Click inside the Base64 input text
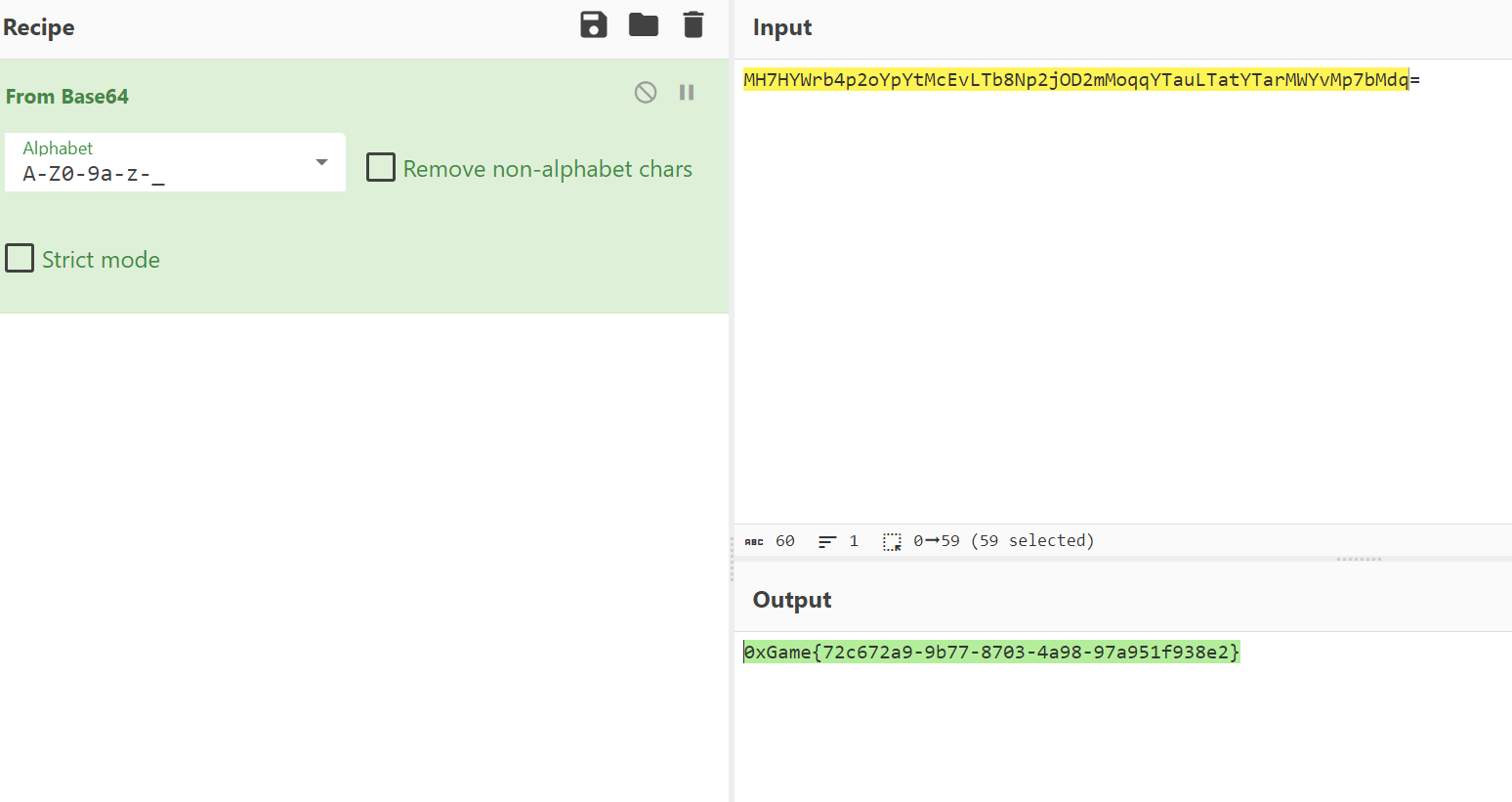Screen dimensions: 1512x802 (x=1074, y=80)
